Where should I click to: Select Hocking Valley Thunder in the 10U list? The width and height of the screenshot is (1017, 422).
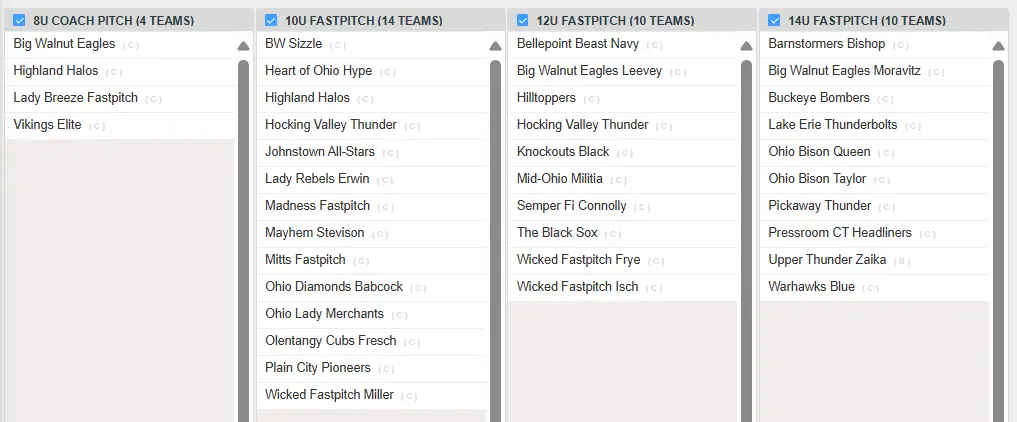click(330, 125)
